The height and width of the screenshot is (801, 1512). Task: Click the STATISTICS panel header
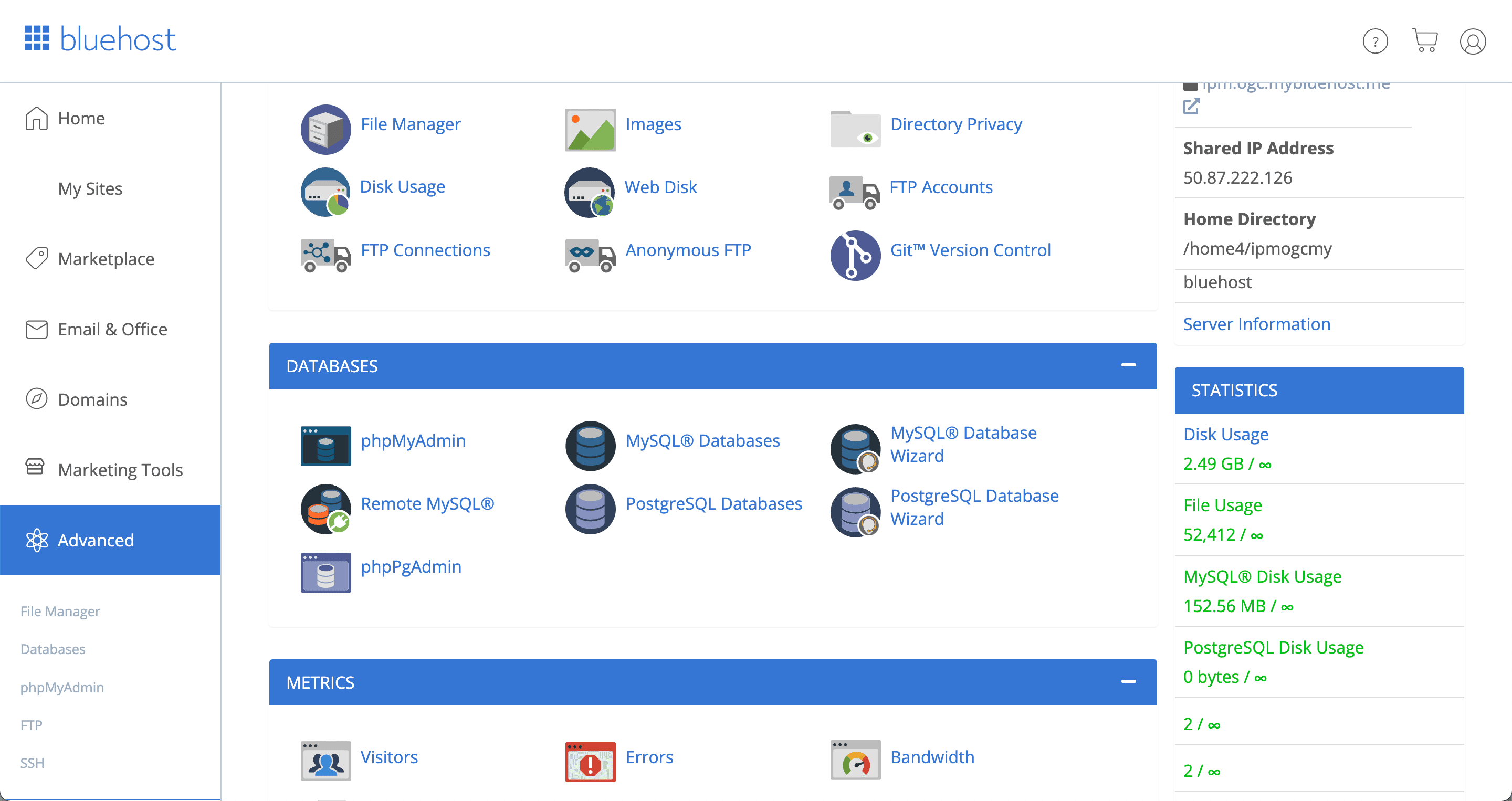[x=1319, y=390]
